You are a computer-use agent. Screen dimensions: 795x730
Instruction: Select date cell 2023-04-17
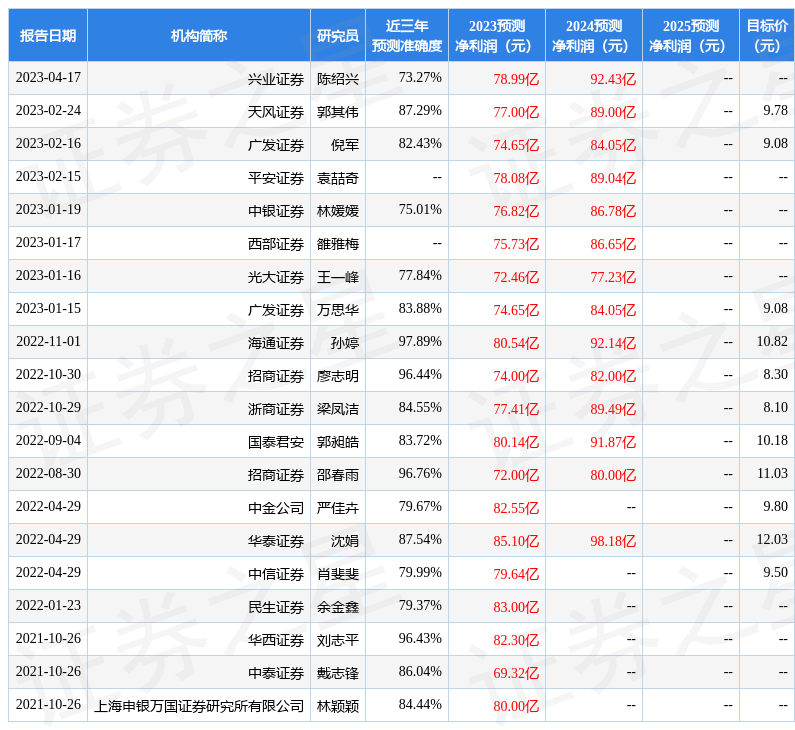[48, 78]
